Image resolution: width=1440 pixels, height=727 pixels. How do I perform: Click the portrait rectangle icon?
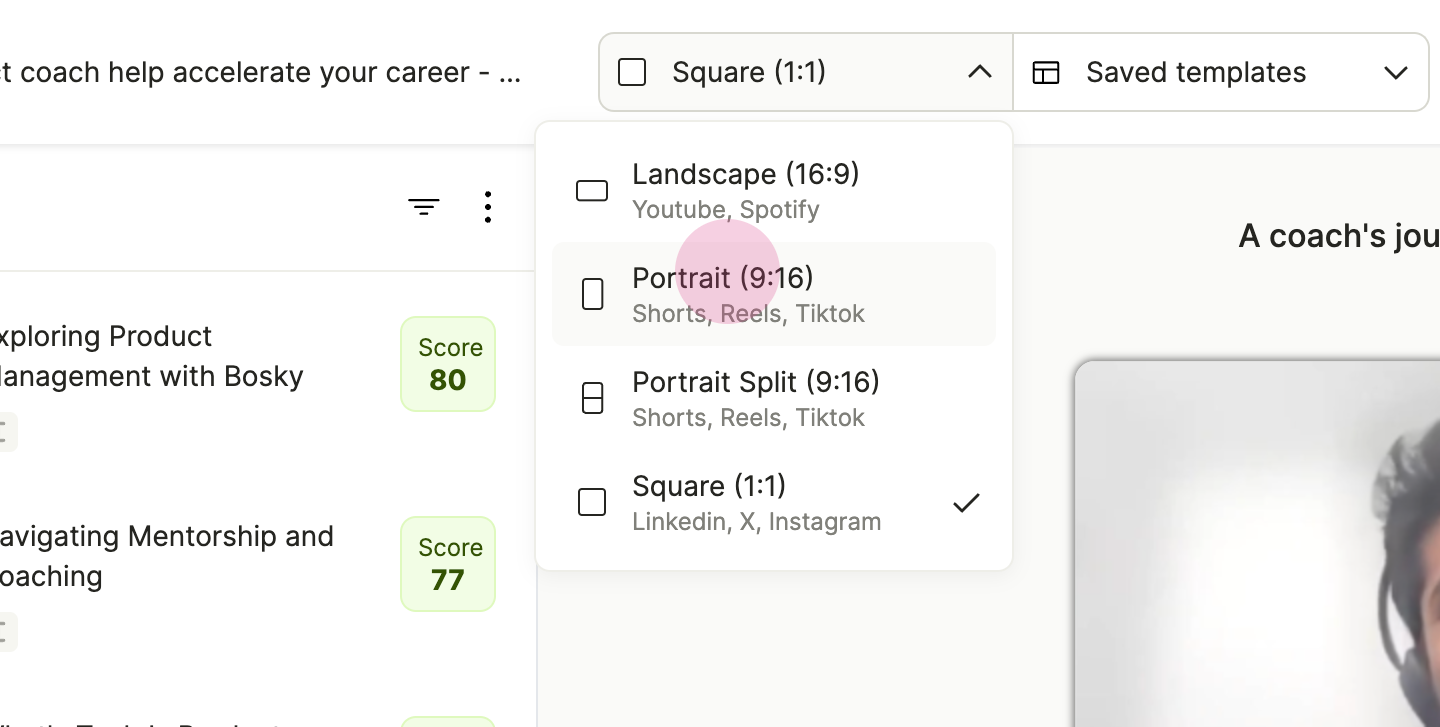[592, 294]
